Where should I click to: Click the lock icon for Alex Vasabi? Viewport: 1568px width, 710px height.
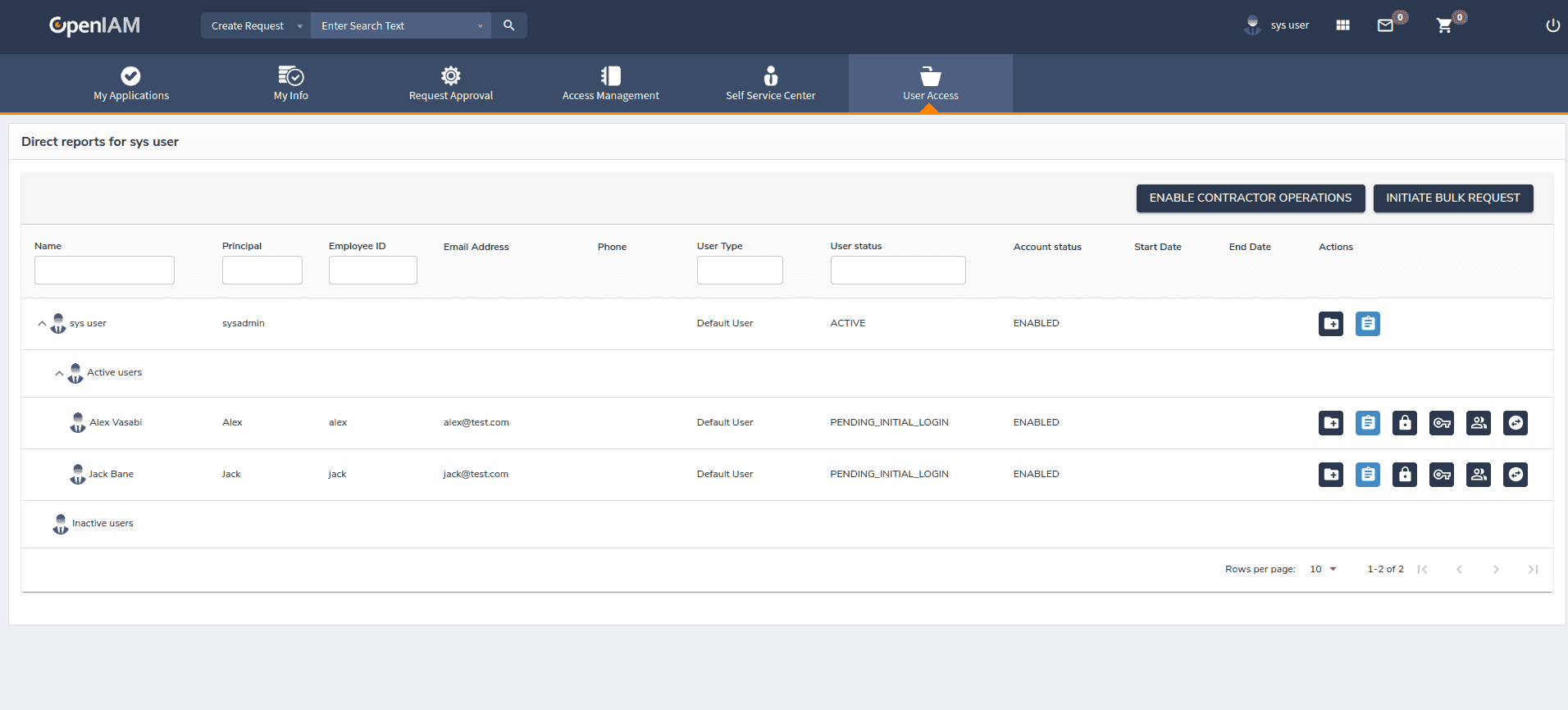point(1404,423)
